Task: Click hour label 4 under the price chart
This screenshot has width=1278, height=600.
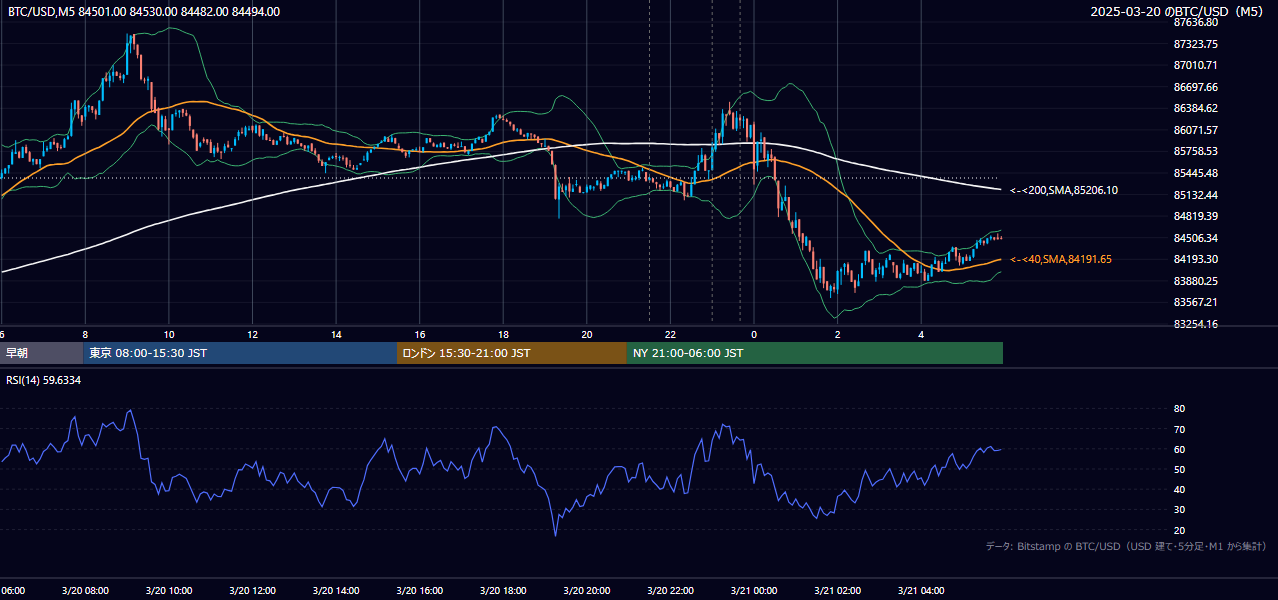Action: pyautogui.click(x=921, y=335)
